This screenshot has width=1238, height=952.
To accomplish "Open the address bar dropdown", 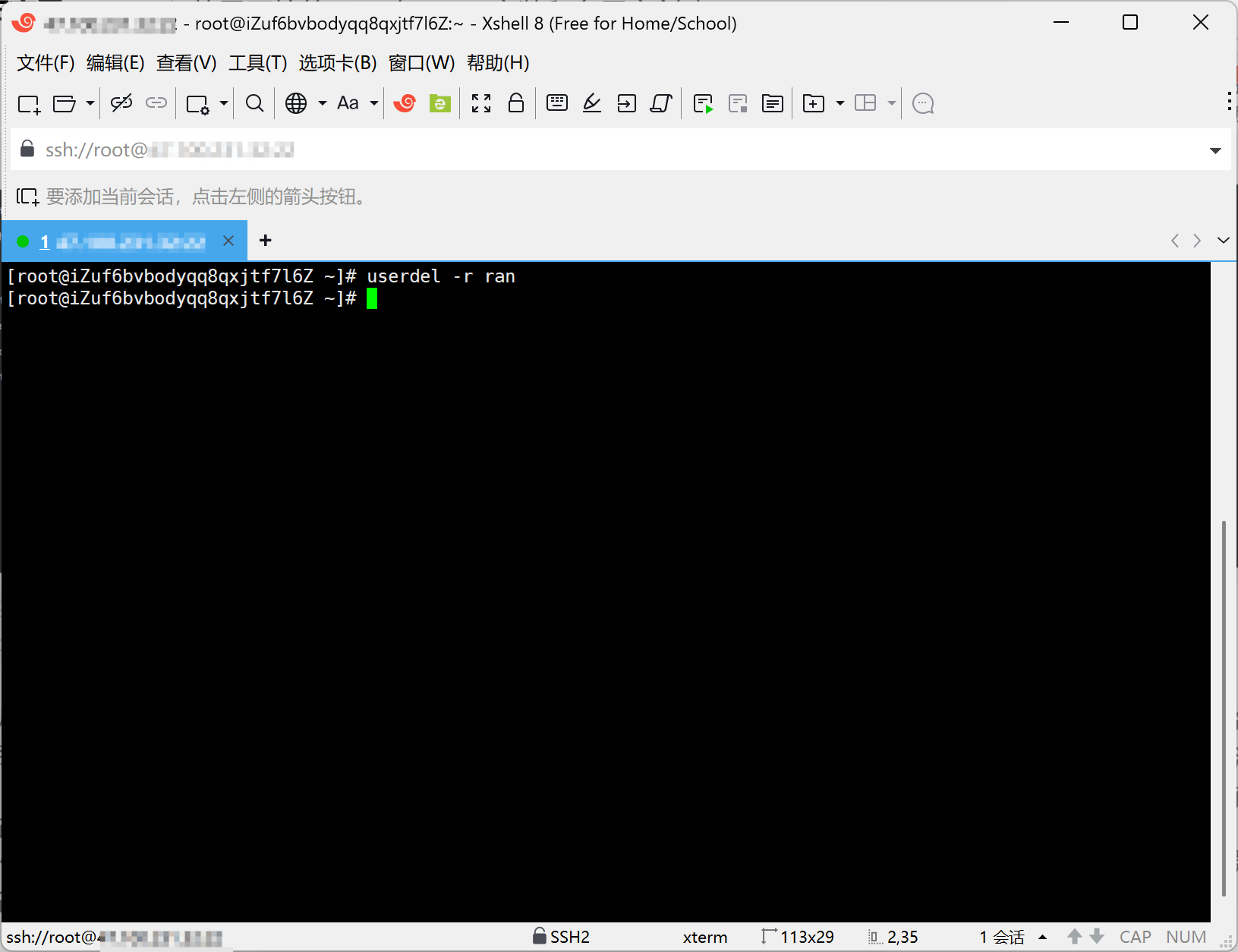I will point(1215,150).
